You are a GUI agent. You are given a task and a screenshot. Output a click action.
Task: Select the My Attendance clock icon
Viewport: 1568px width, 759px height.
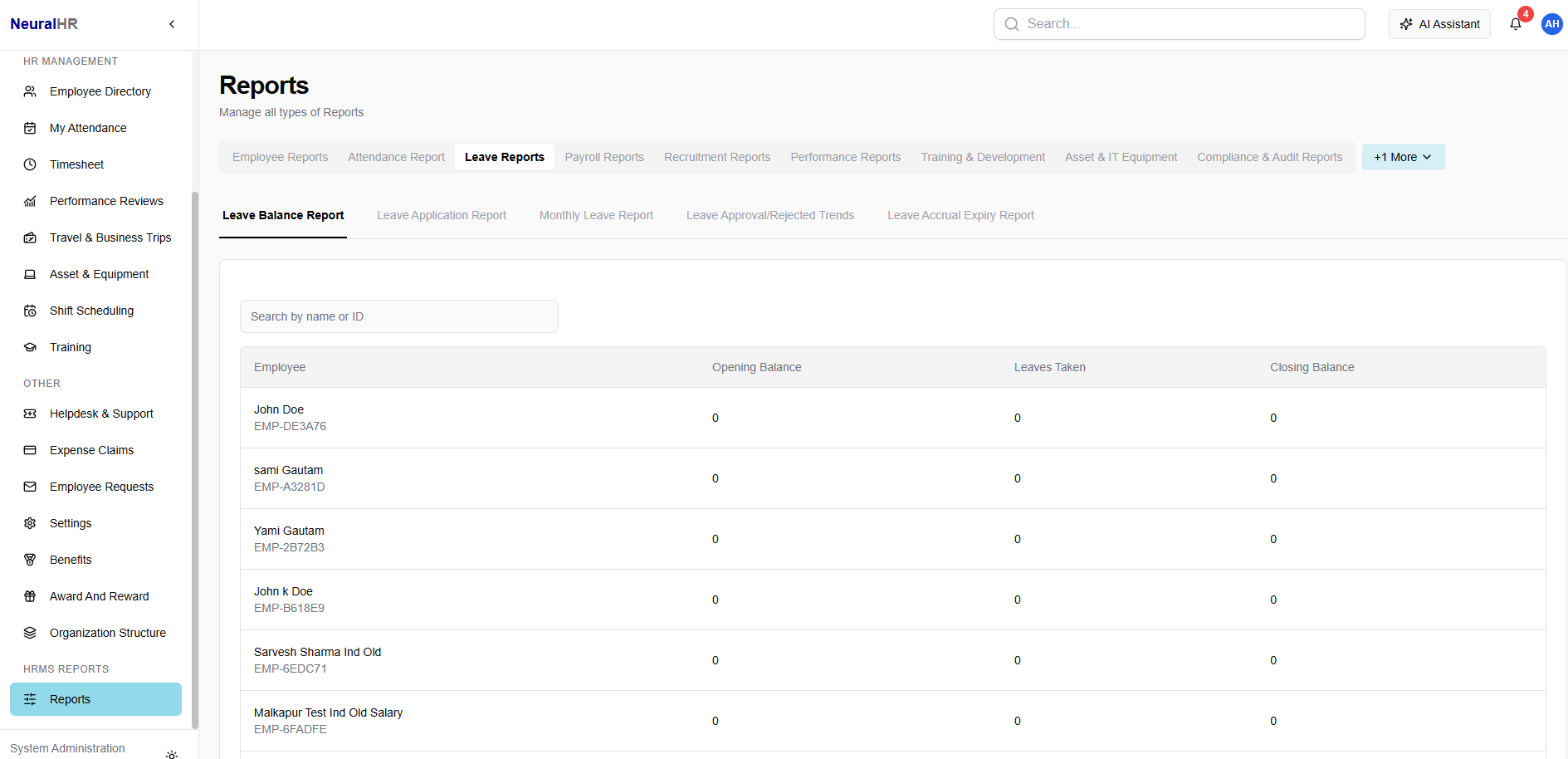pyautogui.click(x=30, y=128)
